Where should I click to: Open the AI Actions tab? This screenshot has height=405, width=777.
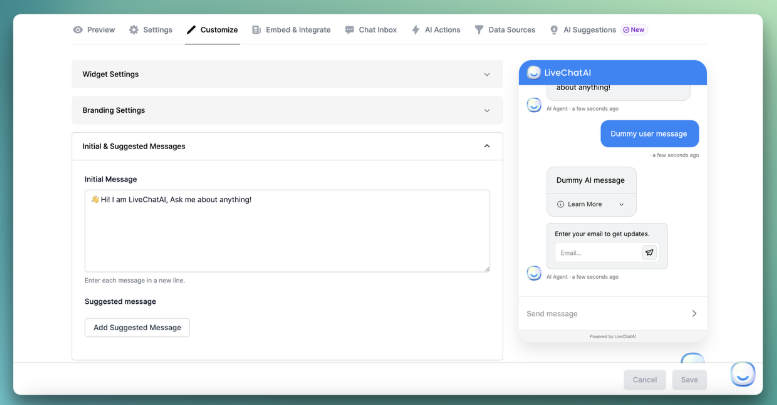436,30
